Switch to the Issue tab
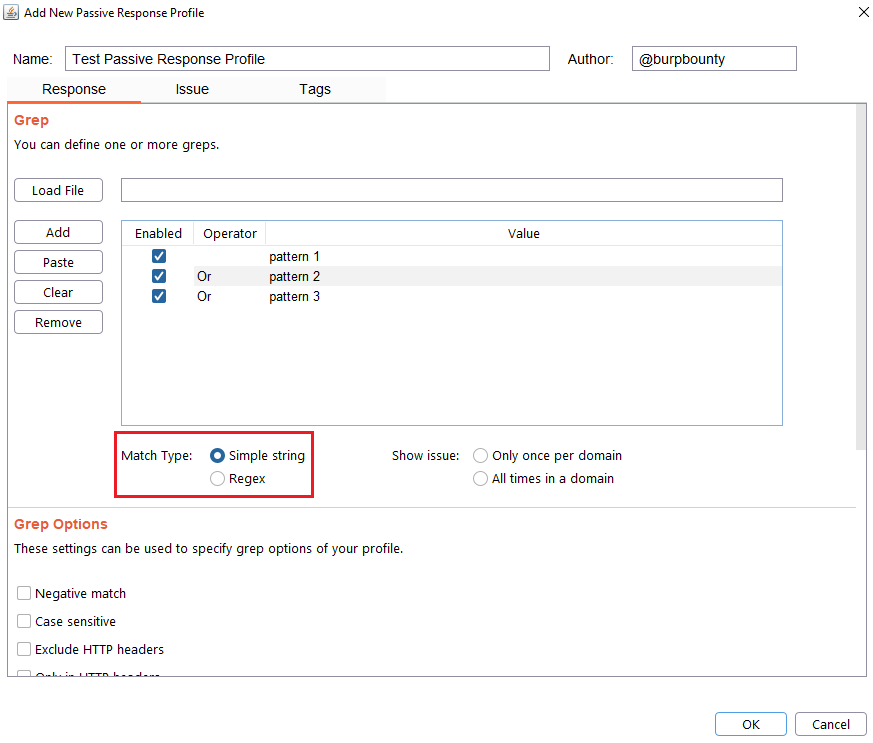Viewport: 873px width, 743px height. click(x=192, y=89)
